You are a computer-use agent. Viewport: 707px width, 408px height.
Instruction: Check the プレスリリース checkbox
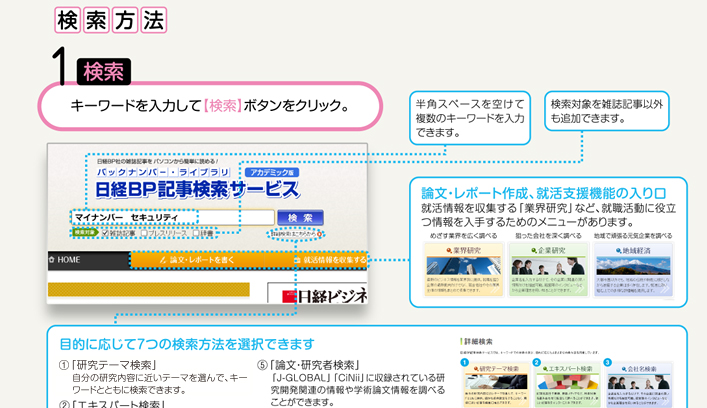click(144, 233)
